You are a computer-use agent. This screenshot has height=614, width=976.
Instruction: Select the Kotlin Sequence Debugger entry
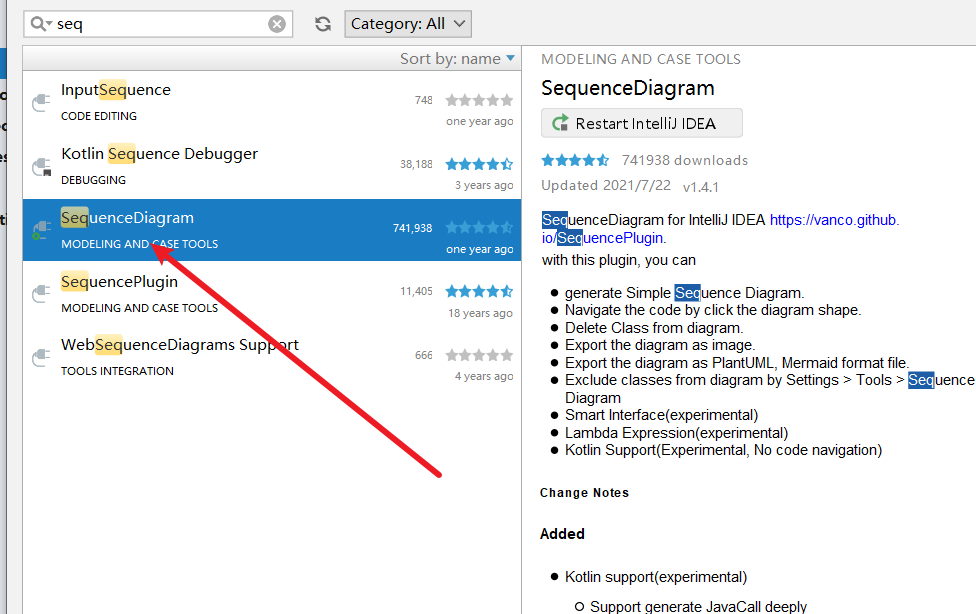pos(160,154)
